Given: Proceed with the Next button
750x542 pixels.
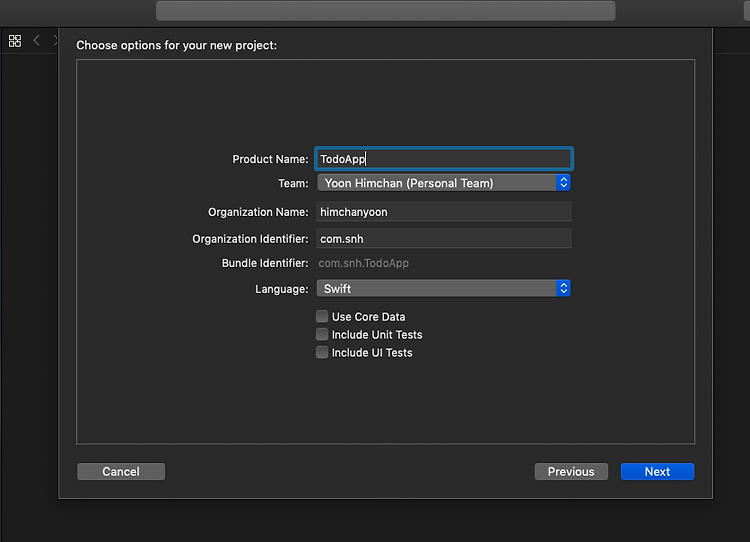Looking at the screenshot, I should pos(657,472).
